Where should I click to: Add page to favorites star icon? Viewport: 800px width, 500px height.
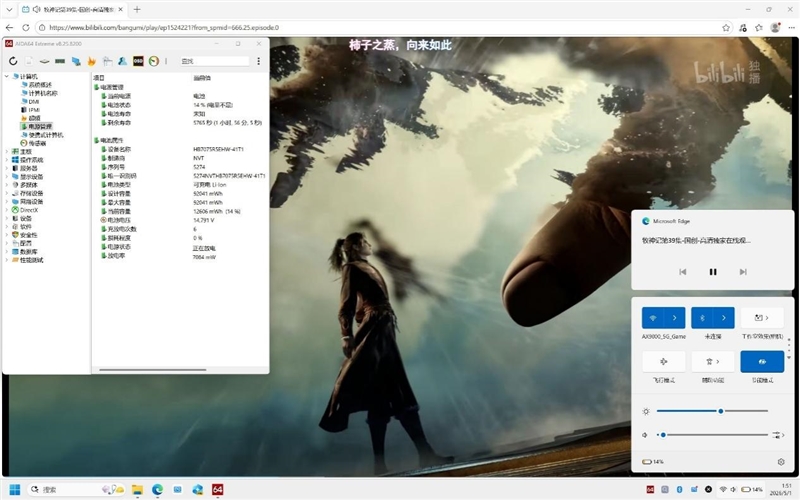click(726, 28)
